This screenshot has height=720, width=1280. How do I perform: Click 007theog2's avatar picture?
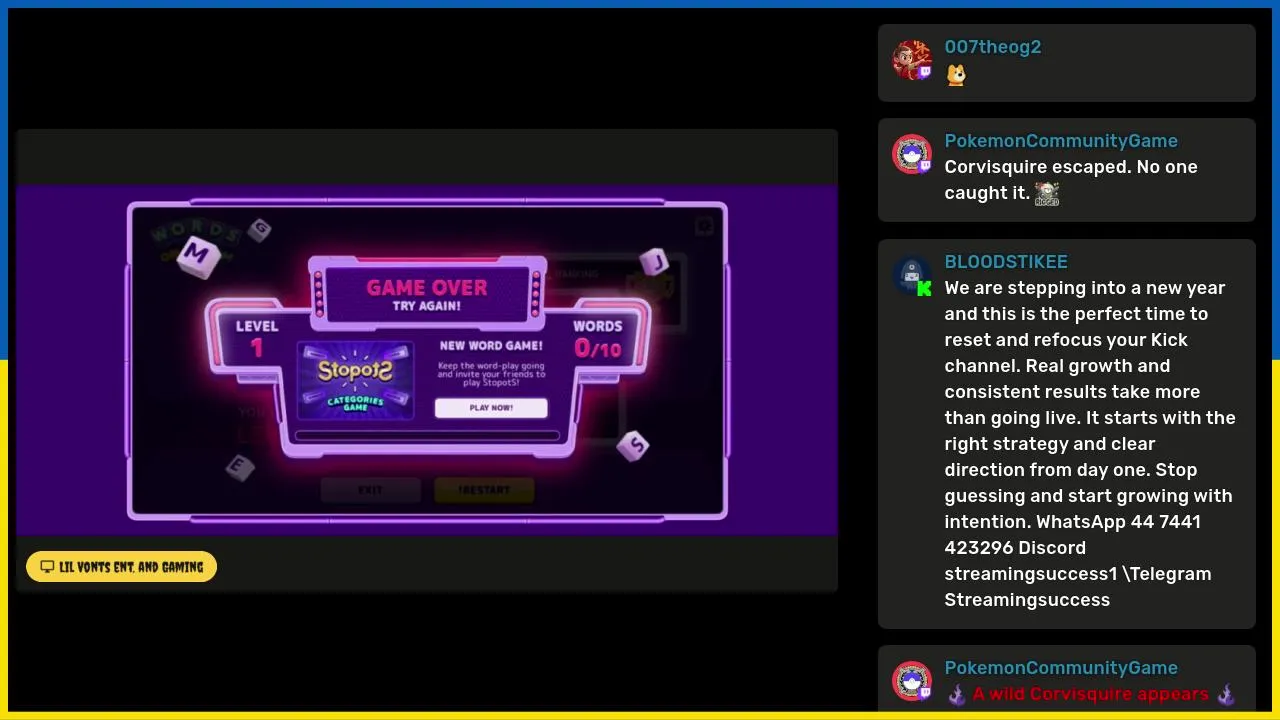click(x=911, y=60)
